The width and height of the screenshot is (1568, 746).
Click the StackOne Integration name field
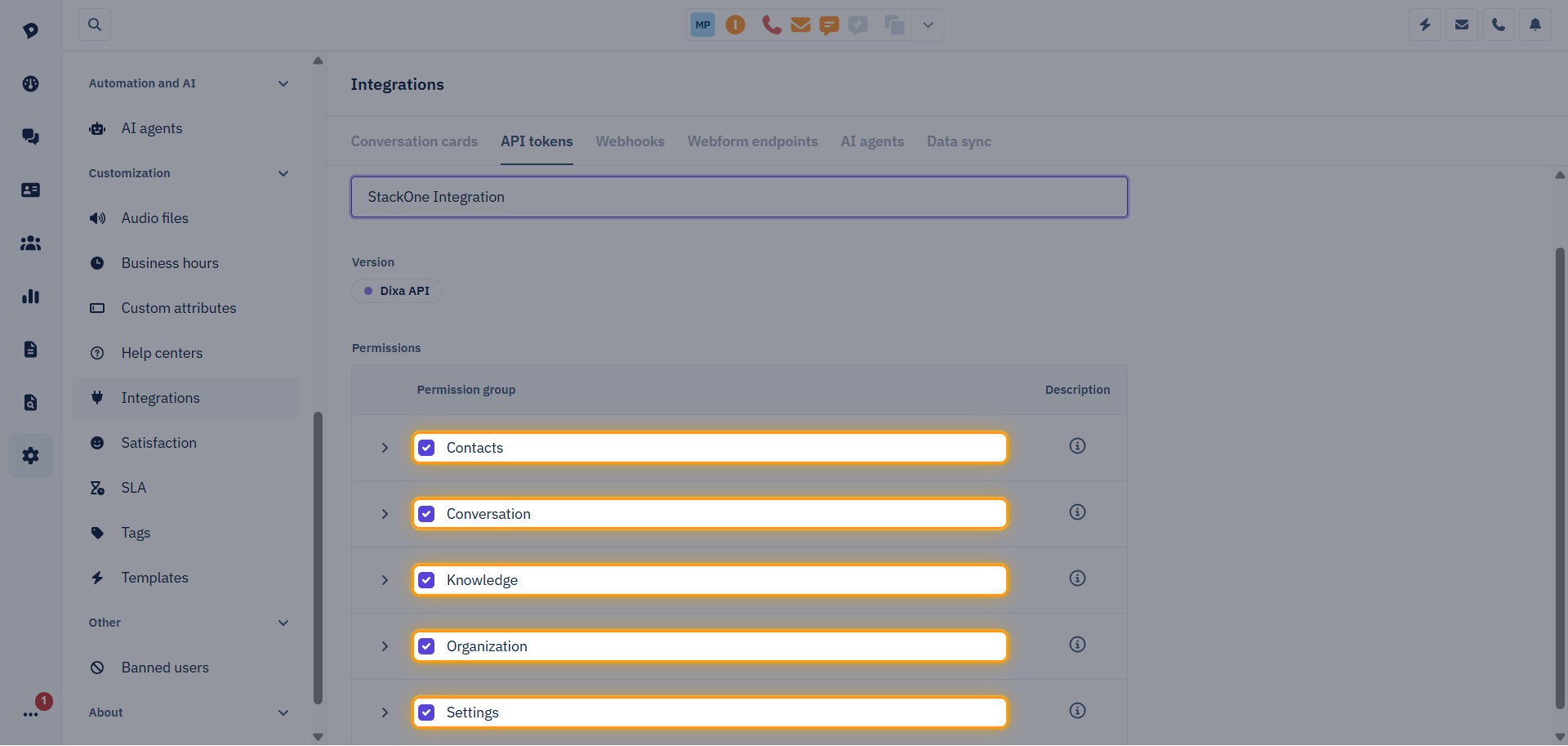[x=739, y=197]
